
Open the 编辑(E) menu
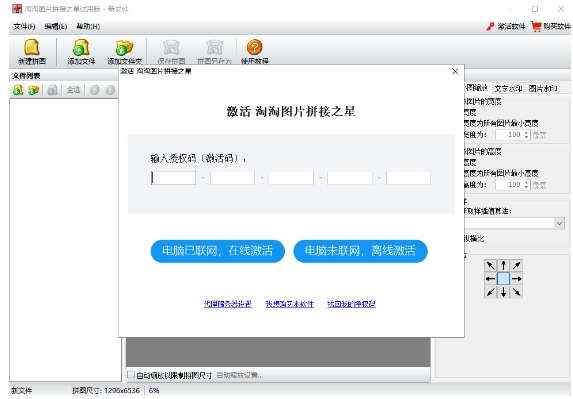[x=56, y=26]
